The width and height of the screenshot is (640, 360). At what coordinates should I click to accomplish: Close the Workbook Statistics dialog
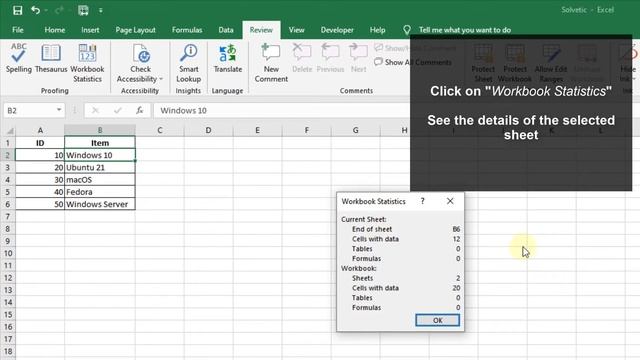[450, 201]
